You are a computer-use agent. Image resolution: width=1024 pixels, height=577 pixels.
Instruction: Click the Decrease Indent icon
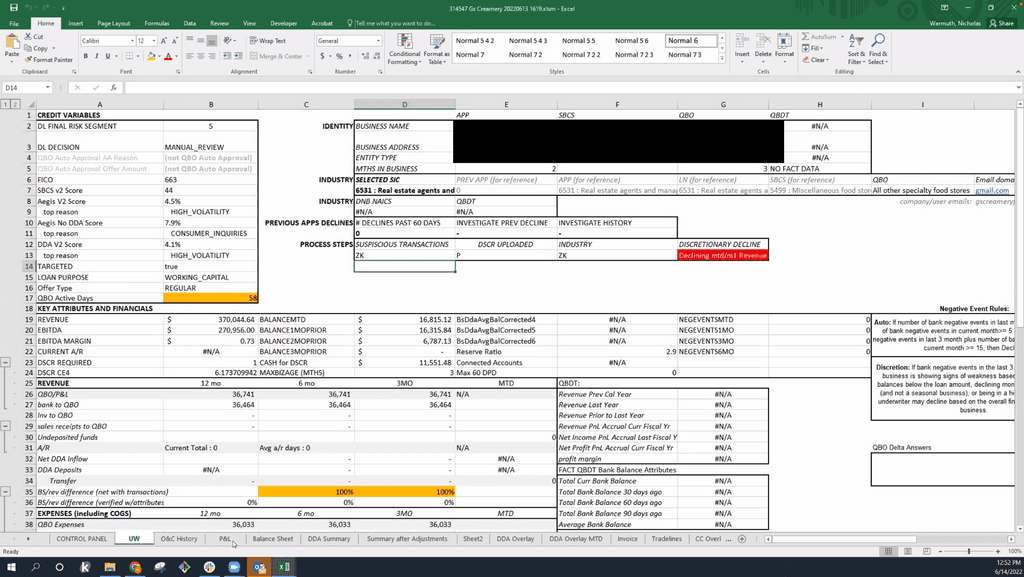(x=225, y=56)
